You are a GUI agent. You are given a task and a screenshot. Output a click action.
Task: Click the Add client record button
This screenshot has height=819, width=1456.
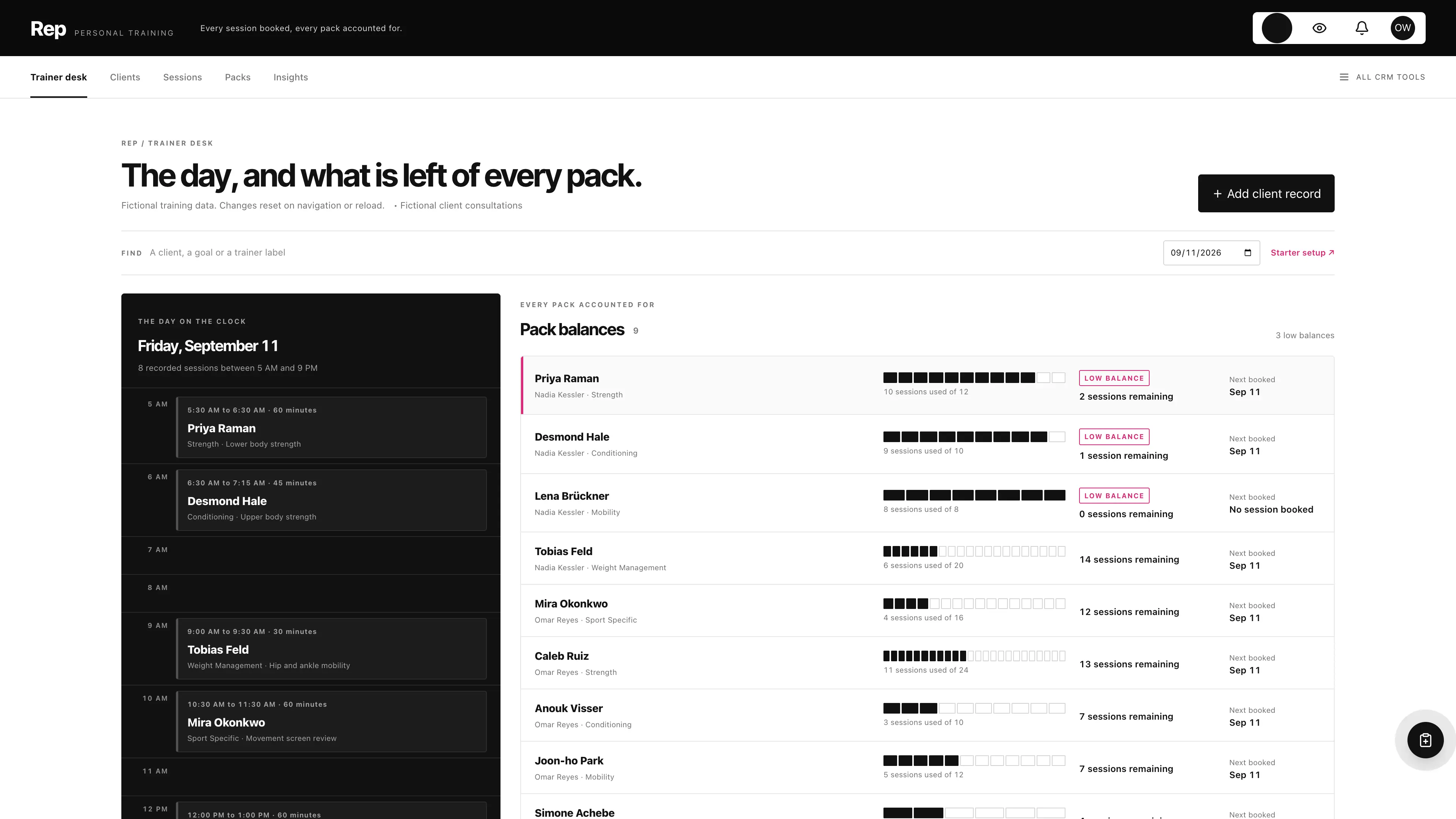1266,193
